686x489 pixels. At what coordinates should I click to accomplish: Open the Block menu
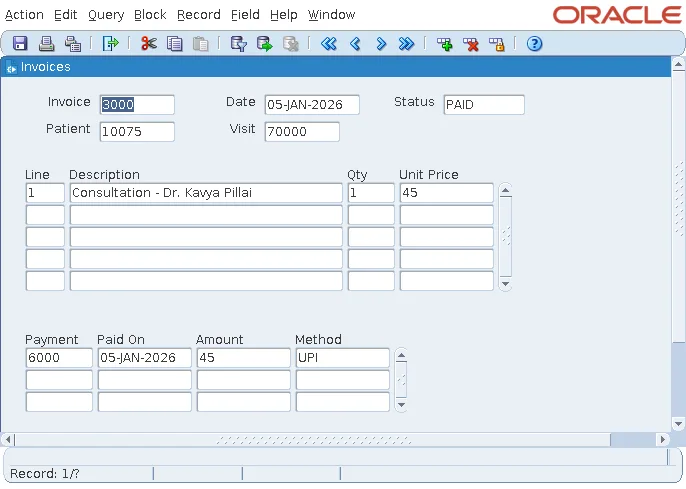tap(150, 15)
